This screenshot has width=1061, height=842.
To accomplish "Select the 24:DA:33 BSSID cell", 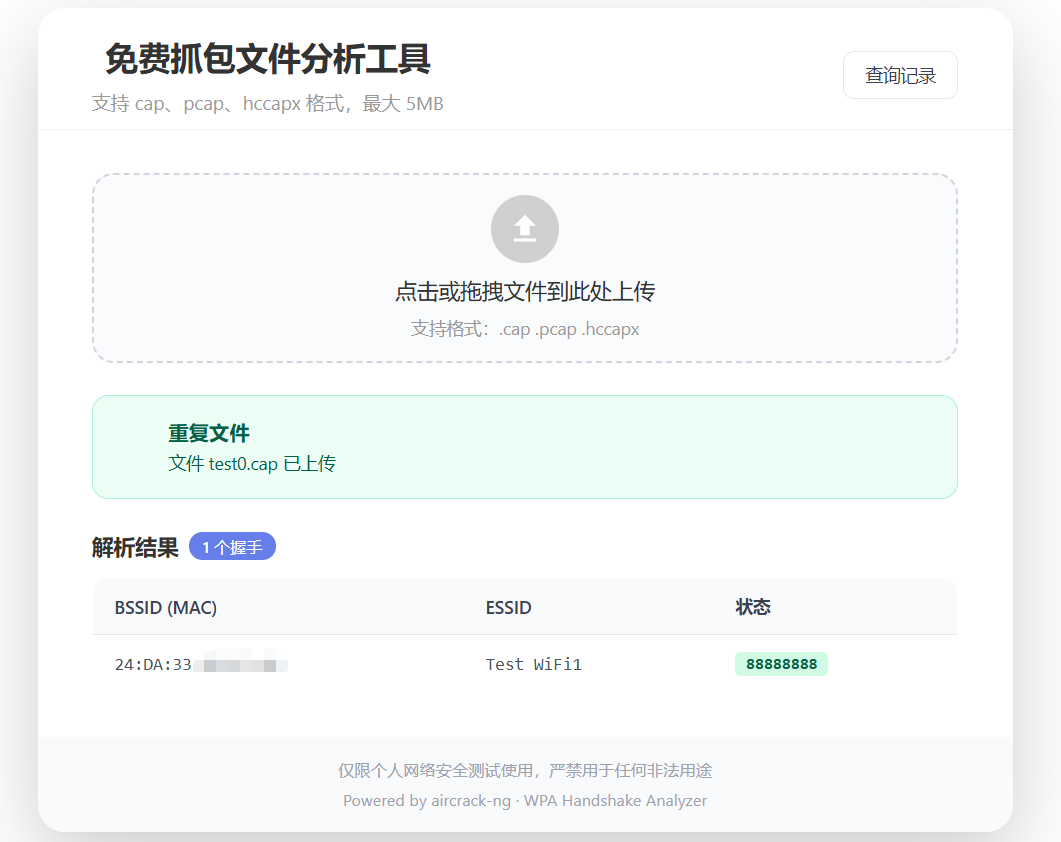I will [x=201, y=665].
